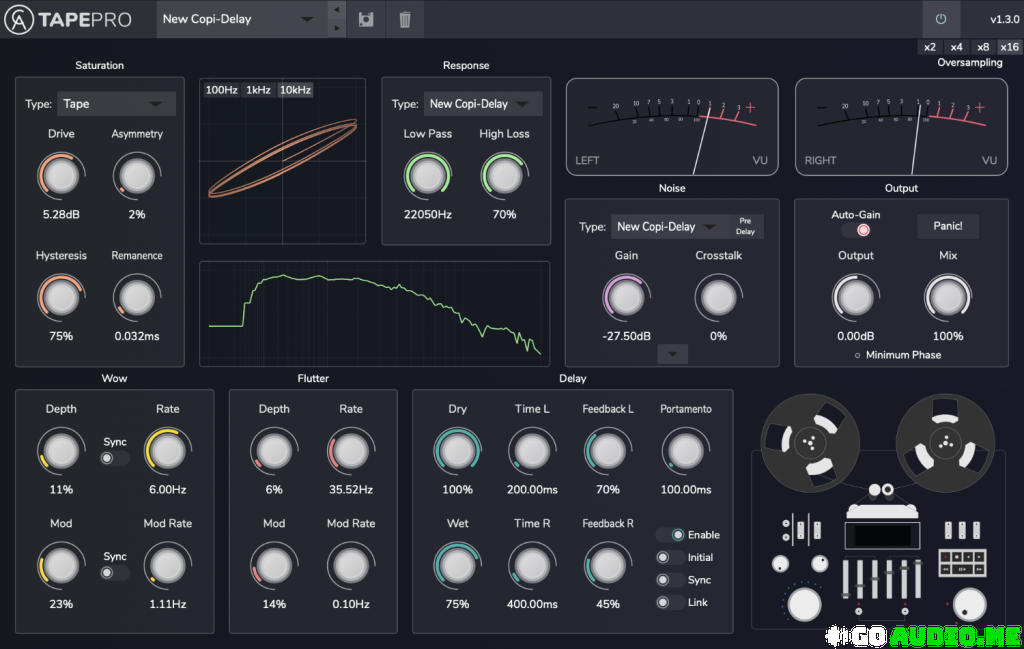
Task: Click the Portamento knob
Action: (686, 451)
